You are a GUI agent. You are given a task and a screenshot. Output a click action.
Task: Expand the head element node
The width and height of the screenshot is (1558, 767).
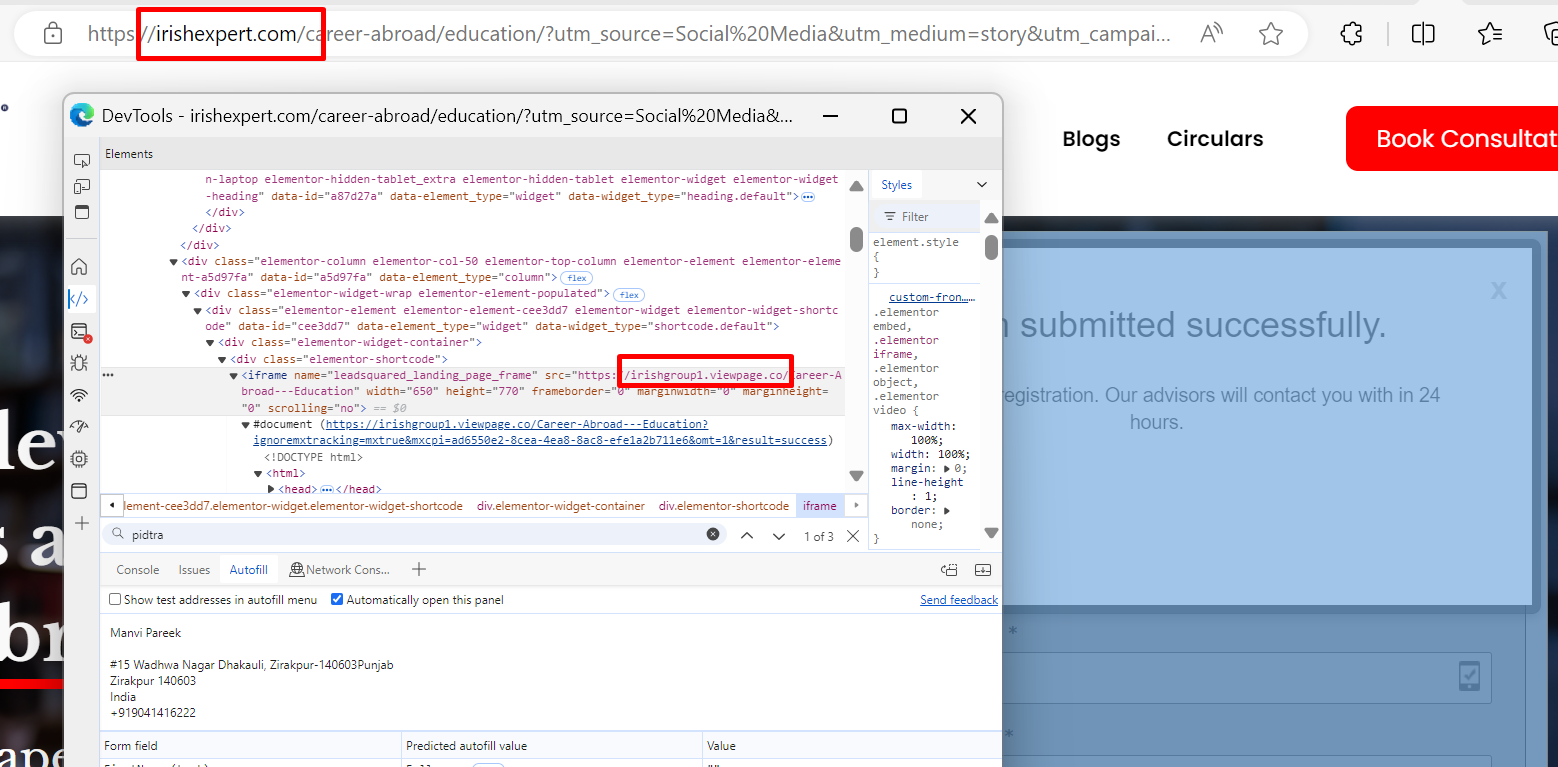point(272,490)
